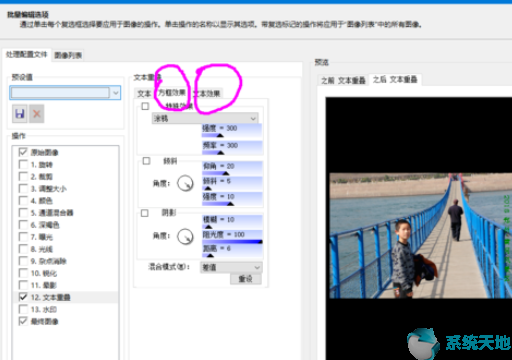The width and height of the screenshot is (512, 360).
Task: Adjust the 频率 = 300 slider
Action: [232, 148]
